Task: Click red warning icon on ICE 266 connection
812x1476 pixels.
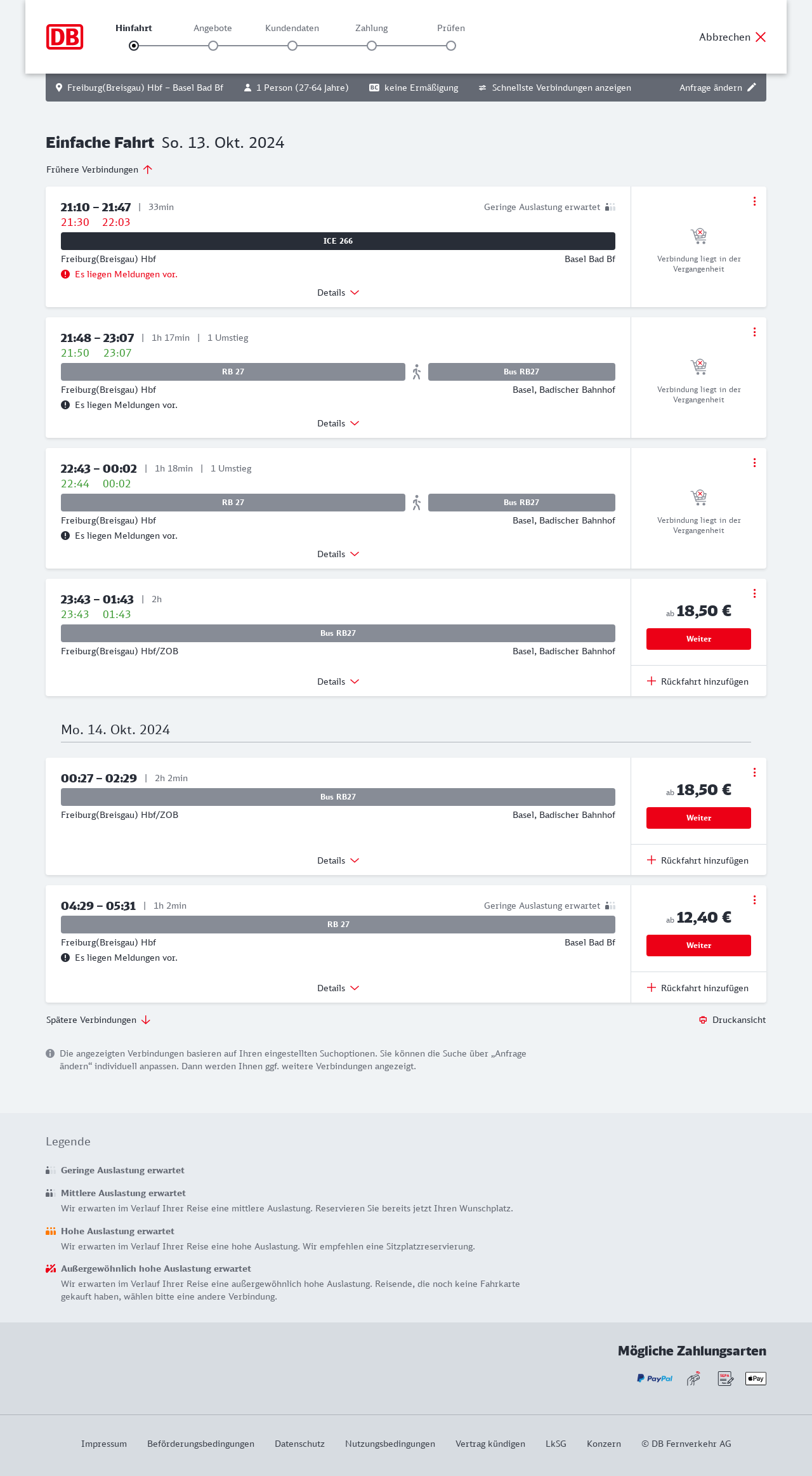Action: click(x=65, y=274)
